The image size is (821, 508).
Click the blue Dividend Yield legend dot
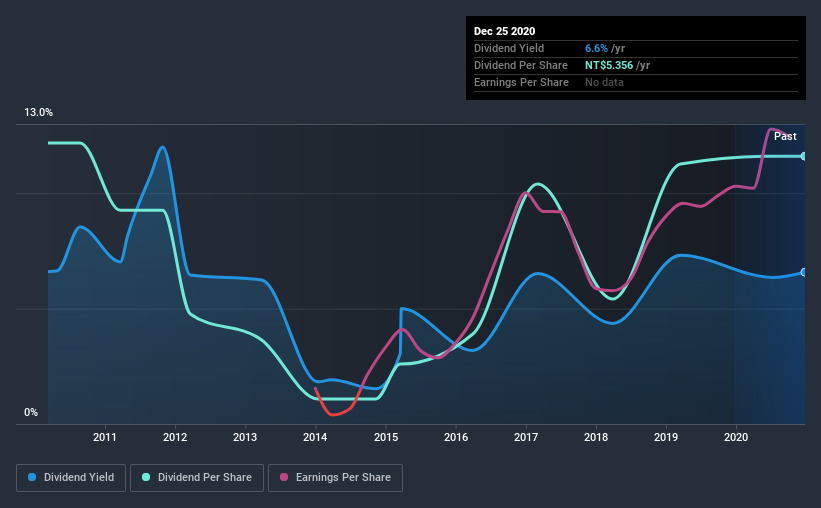[32, 477]
